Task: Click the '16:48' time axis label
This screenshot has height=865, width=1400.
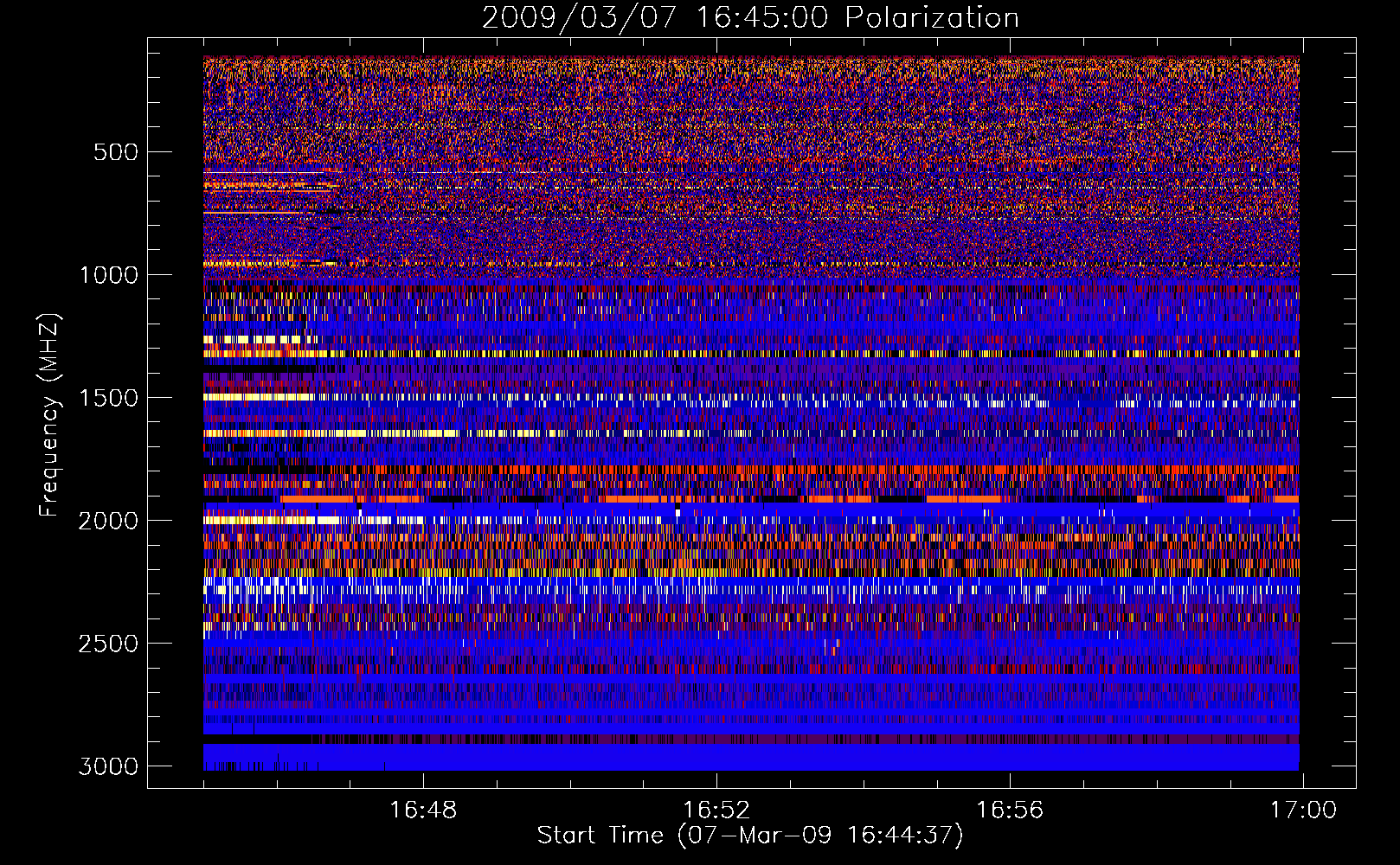Action: point(423,811)
